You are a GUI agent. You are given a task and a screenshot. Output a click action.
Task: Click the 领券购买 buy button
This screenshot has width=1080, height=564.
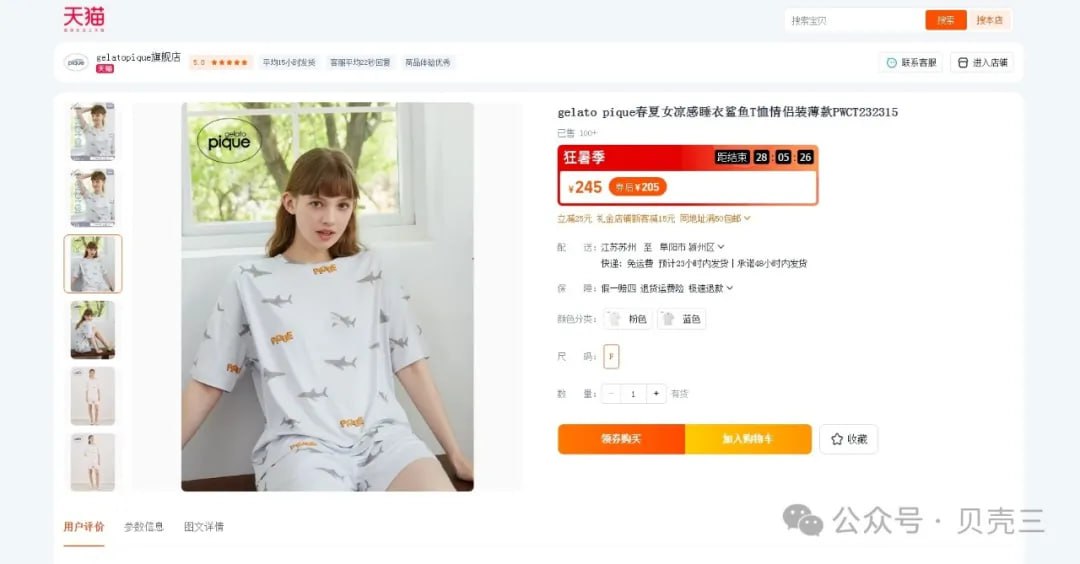click(621, 439)
